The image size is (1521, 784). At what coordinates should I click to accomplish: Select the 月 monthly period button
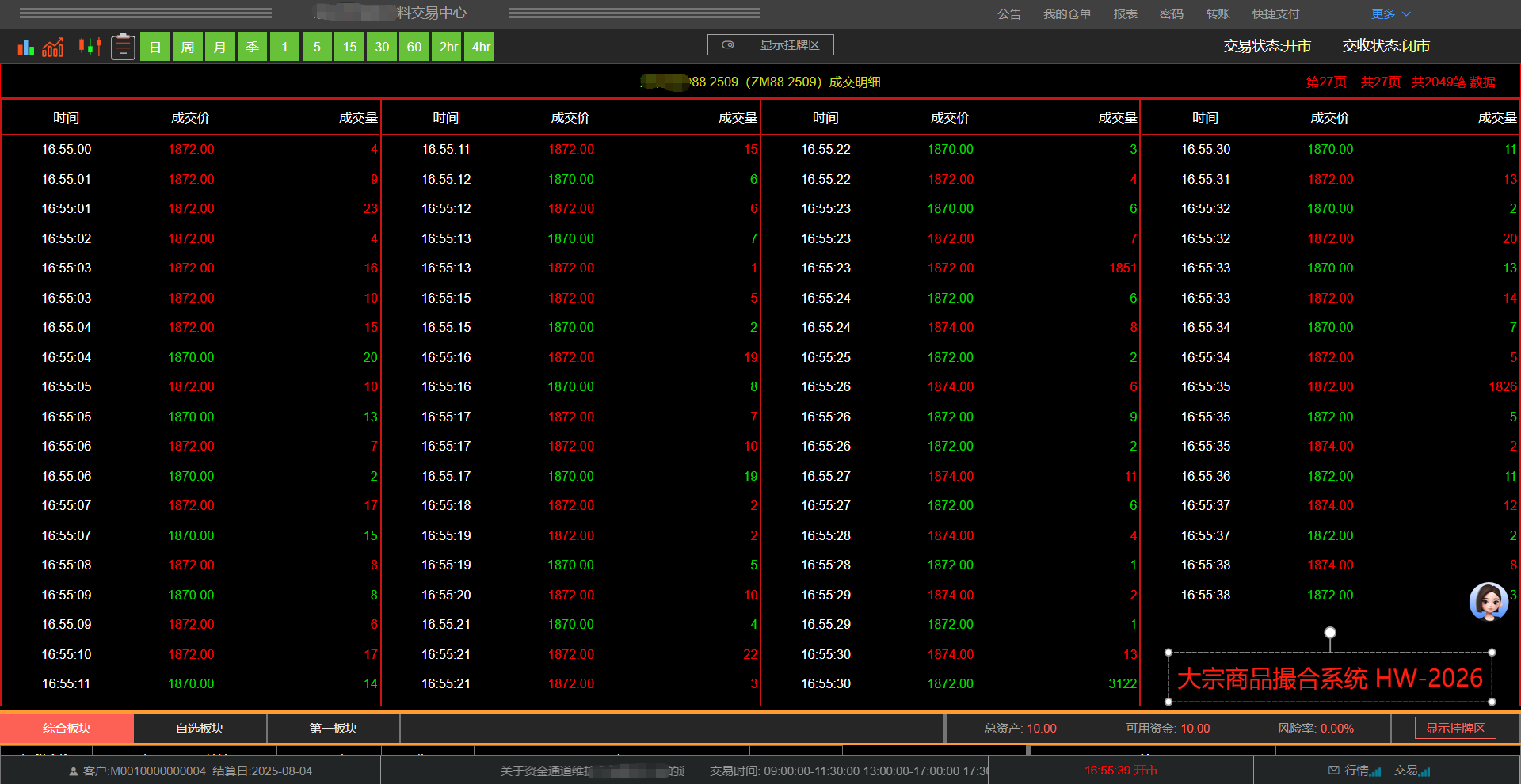tap(219, 48)
